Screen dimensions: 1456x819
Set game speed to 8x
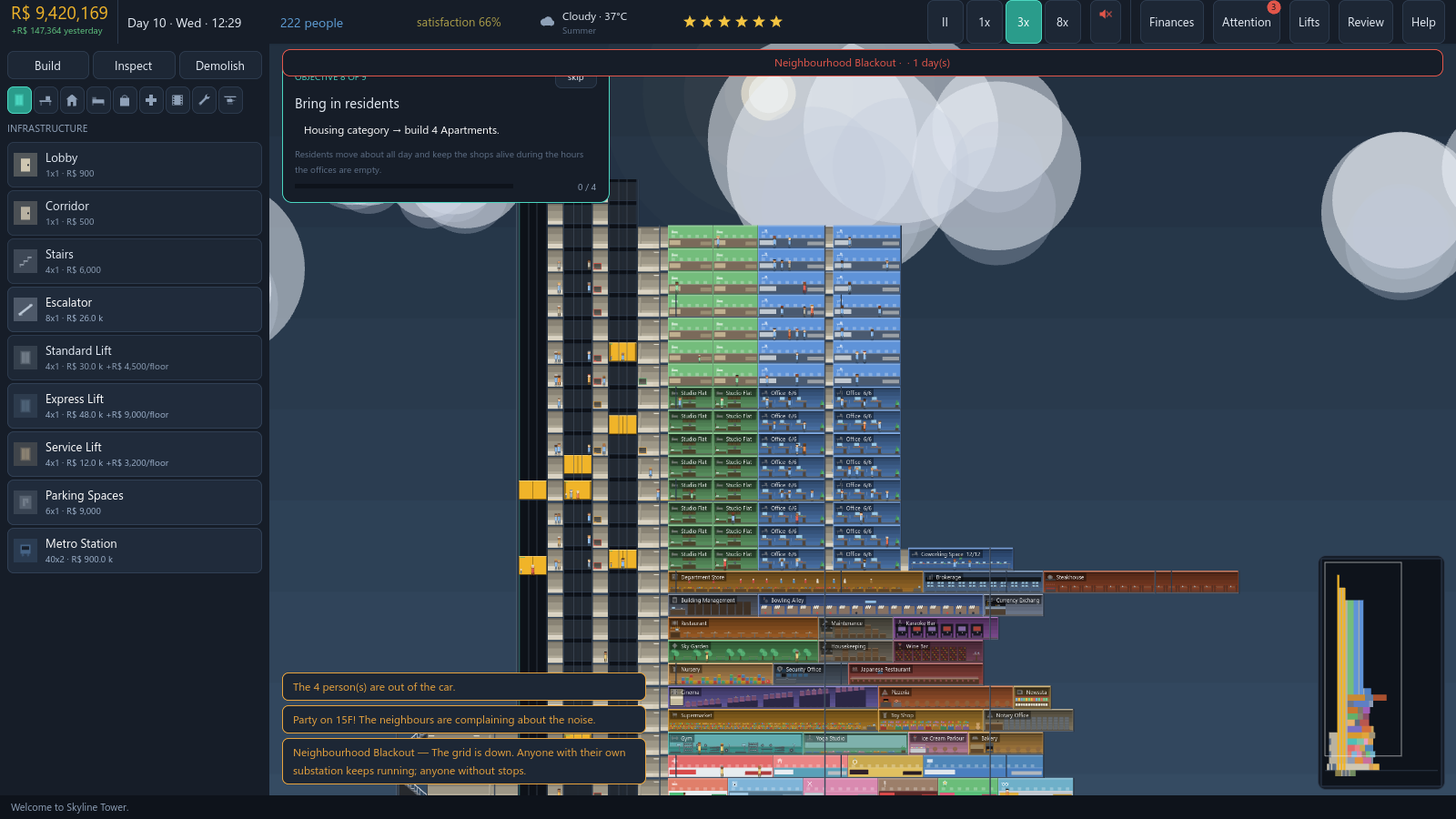coord(1062,22)
